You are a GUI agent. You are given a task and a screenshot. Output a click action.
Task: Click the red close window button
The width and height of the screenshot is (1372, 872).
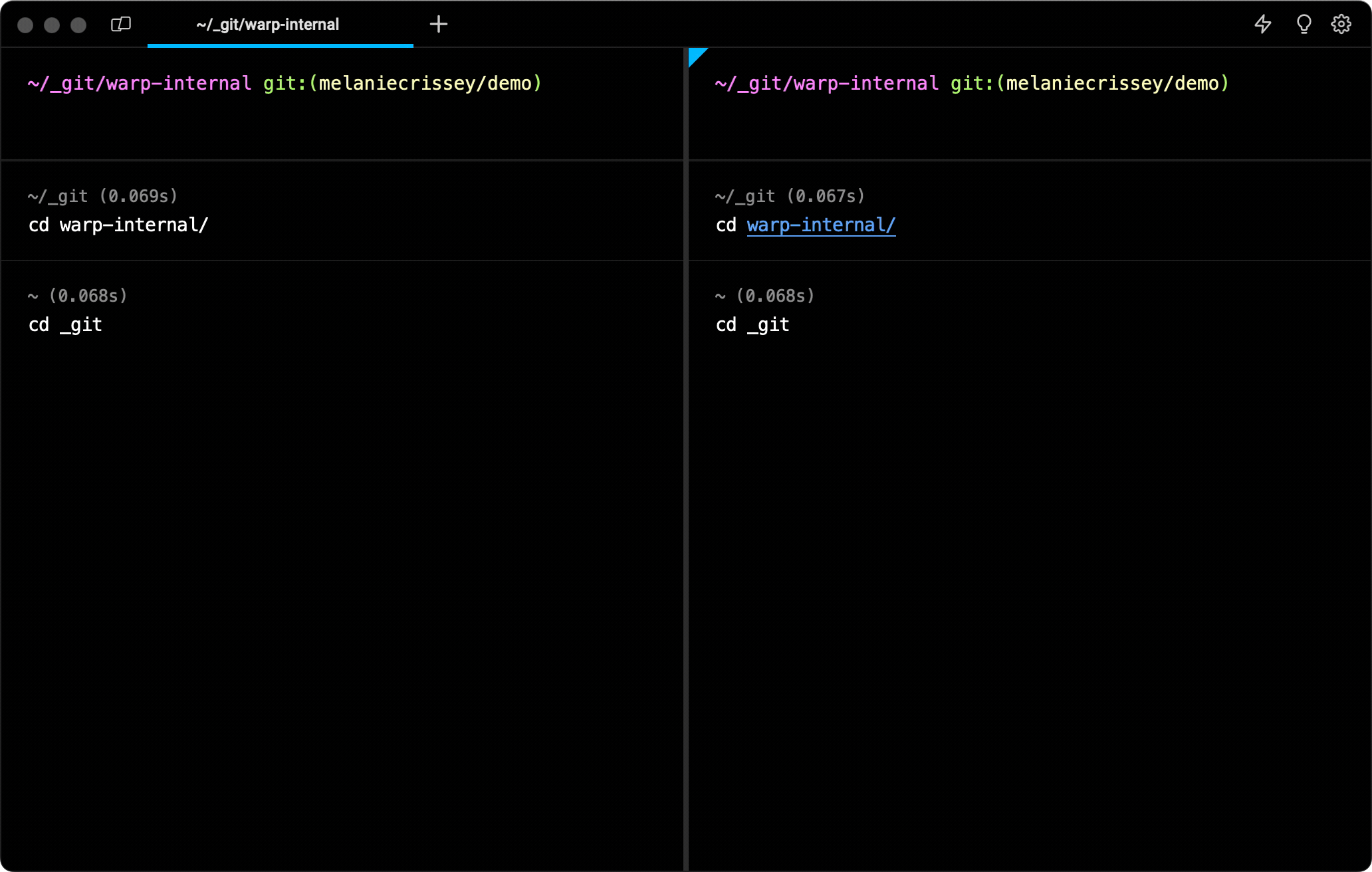tap(25, 25)
